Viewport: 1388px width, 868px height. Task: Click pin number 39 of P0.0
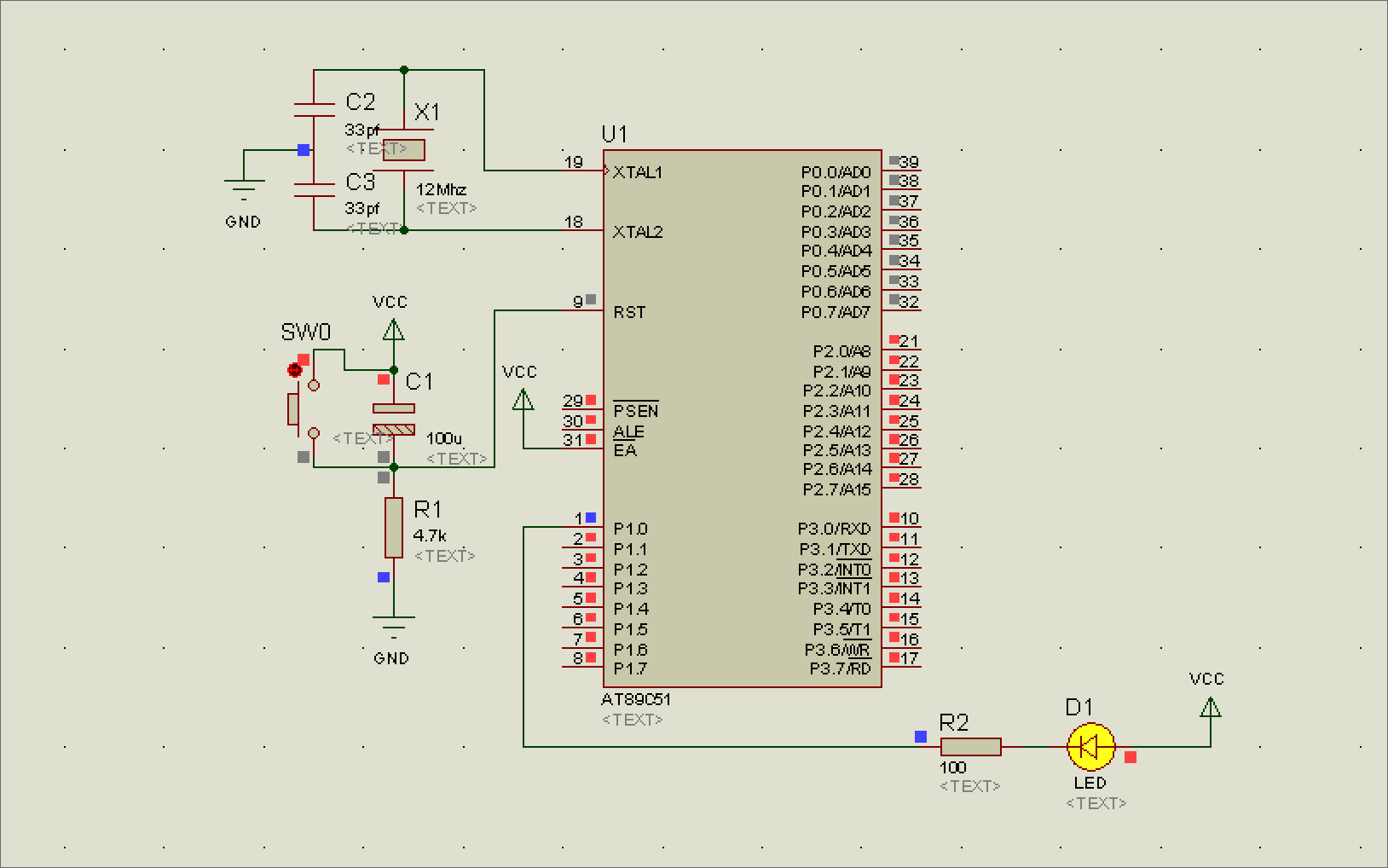pos(909,162)
